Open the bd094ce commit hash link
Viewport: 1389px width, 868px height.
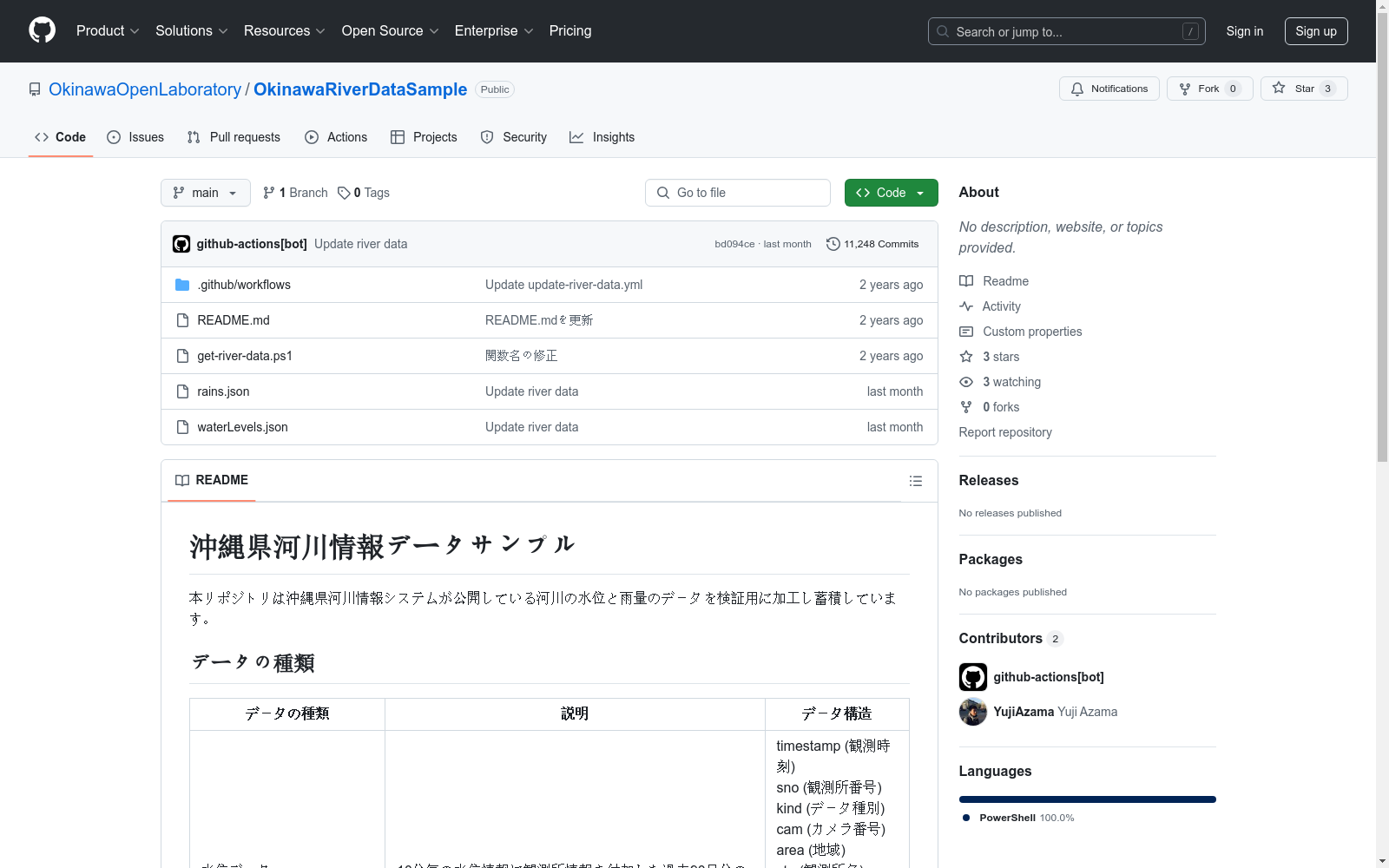point(734,244)
